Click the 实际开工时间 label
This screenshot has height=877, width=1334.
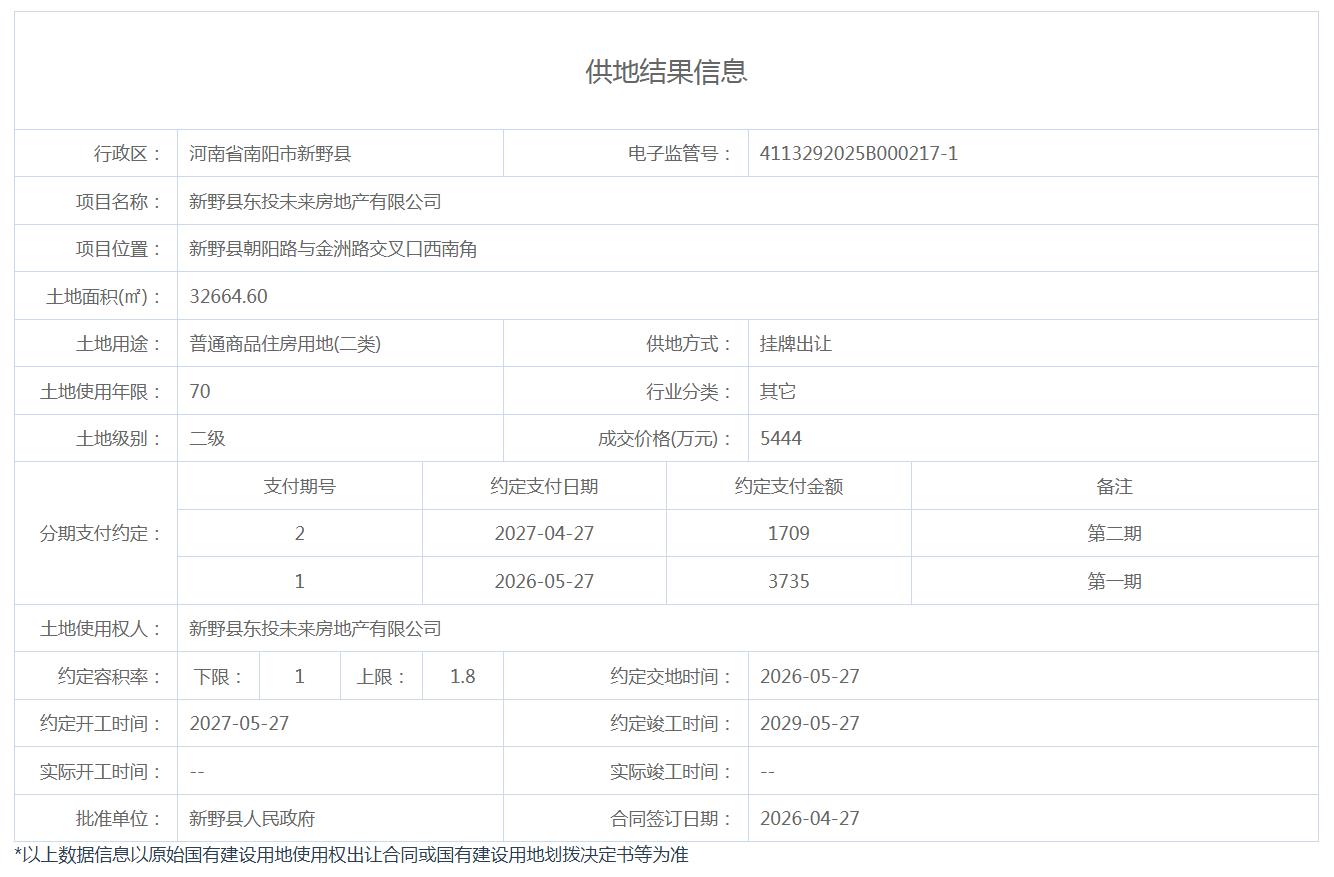pyautogui.click(x=101, y=772)
